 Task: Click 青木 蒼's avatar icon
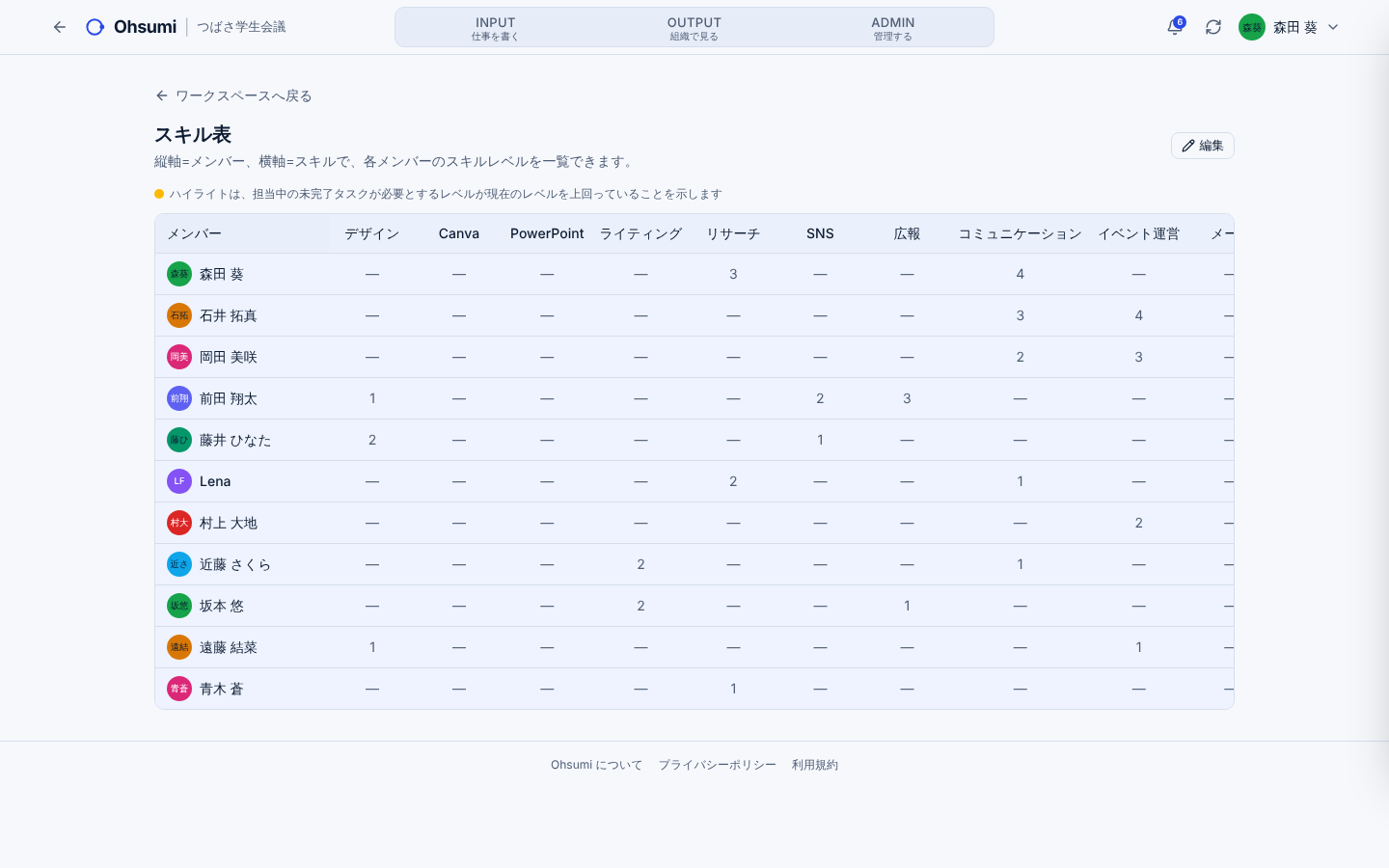tap(179, 689)
